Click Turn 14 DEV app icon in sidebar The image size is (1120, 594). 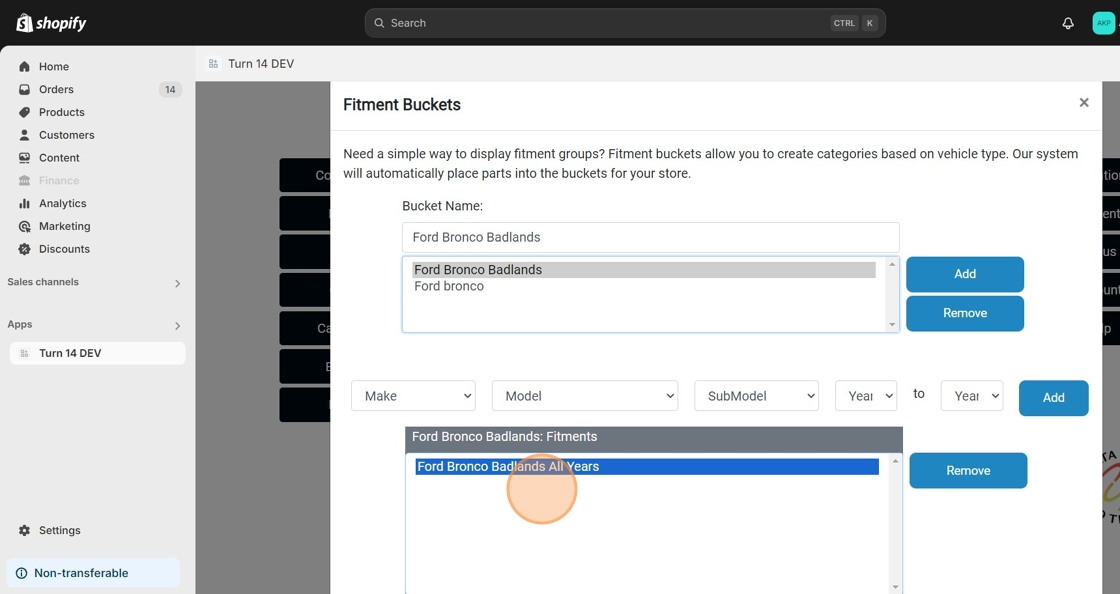(24, 353)
